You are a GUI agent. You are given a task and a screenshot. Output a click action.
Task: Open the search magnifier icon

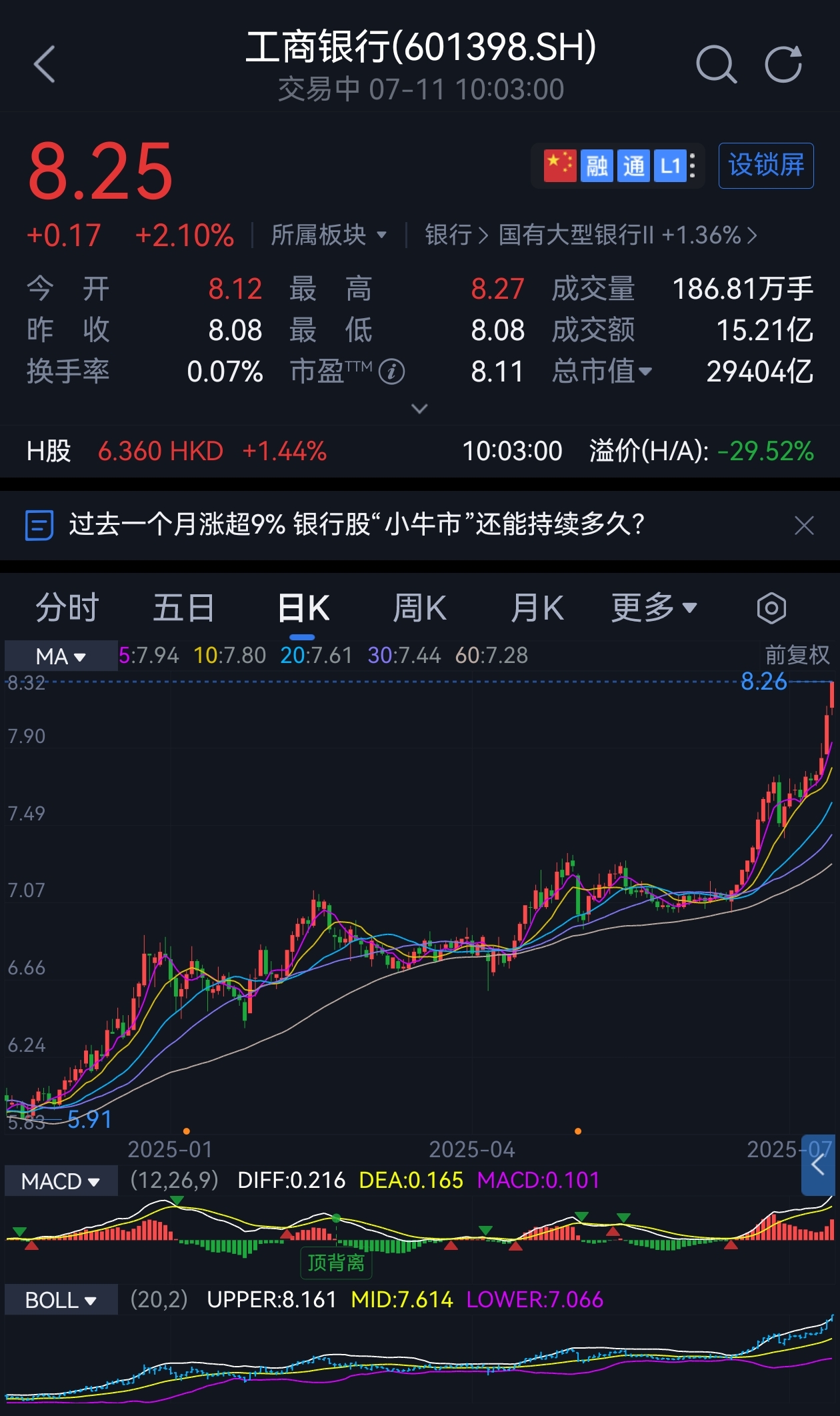click(716, 65)
